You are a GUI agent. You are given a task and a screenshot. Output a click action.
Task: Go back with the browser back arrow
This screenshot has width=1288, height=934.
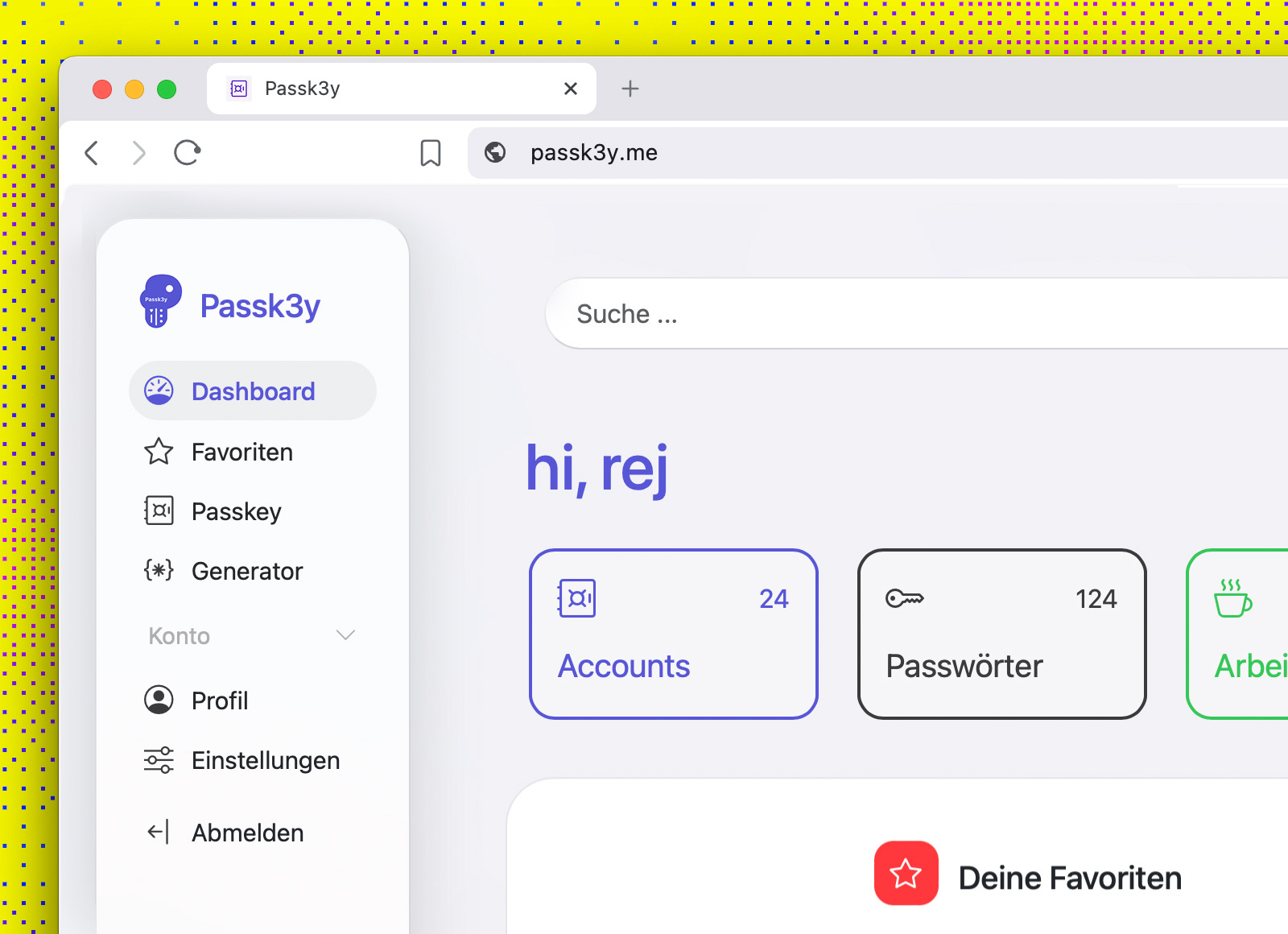pos(92,152)
